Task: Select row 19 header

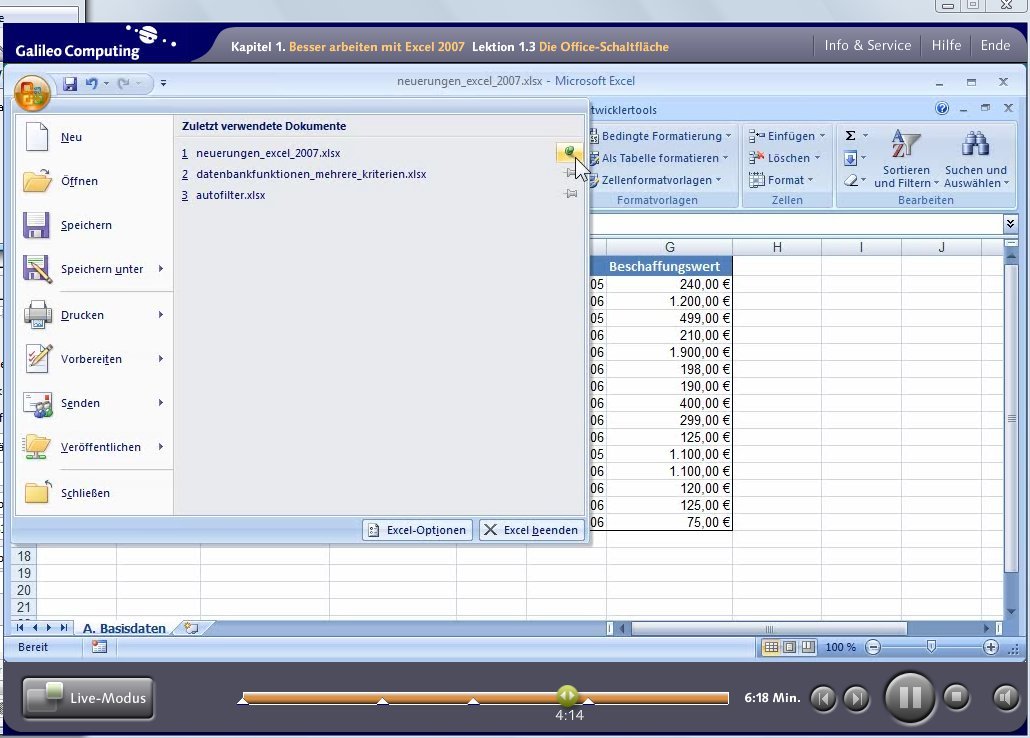Action: [24, 573]
